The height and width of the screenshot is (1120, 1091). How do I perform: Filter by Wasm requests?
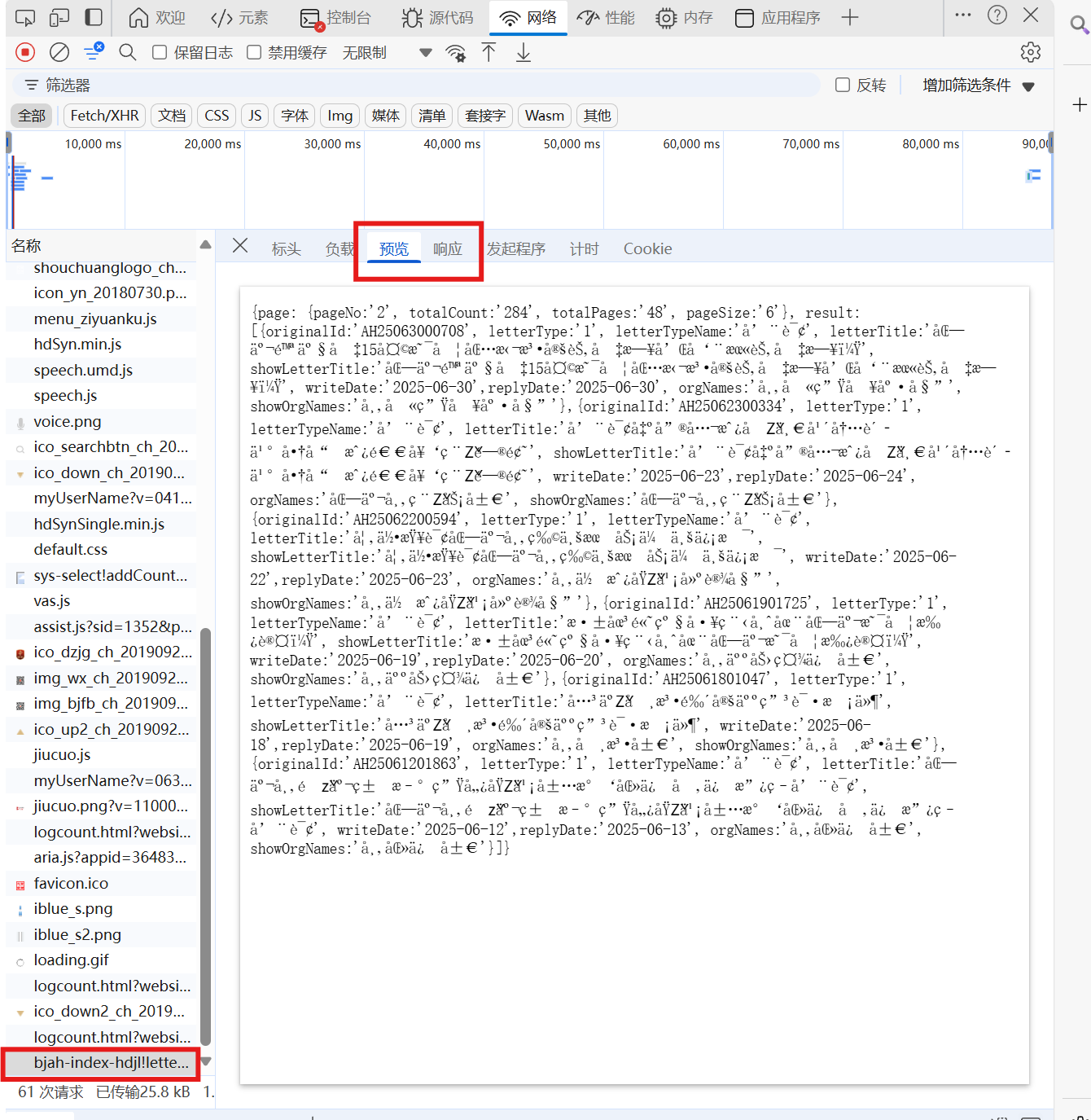click(x=545, y=116)
